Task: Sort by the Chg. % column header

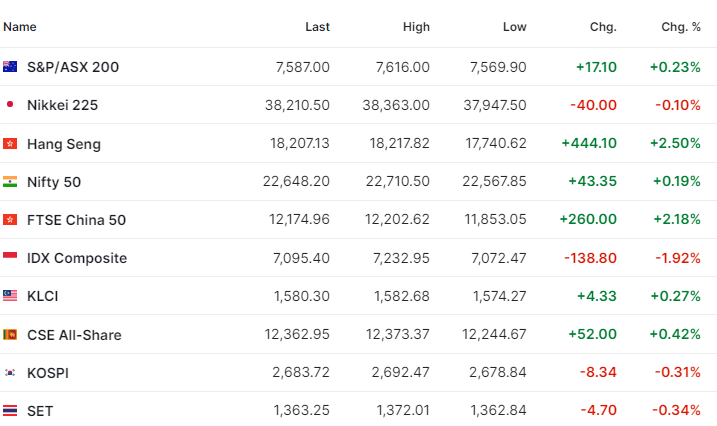Action: 681,27
